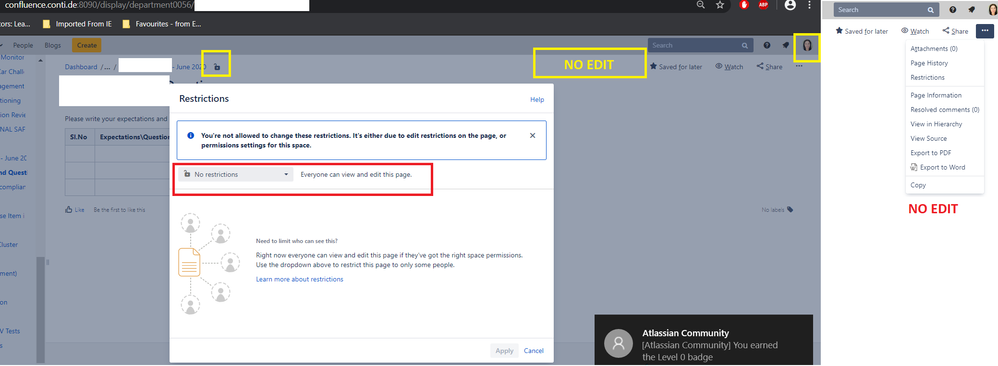998x366 pixels.
Task: Select Export to PDF from the menu
Action: click(931, 153)
